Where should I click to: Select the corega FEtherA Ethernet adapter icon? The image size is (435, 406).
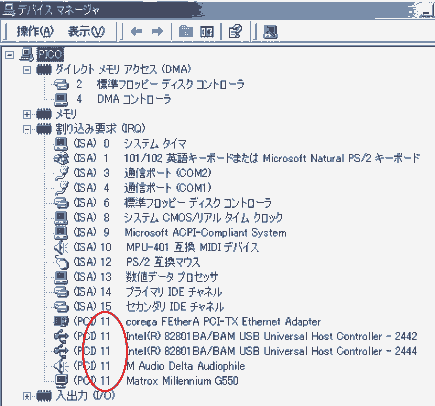pos(61,321)
